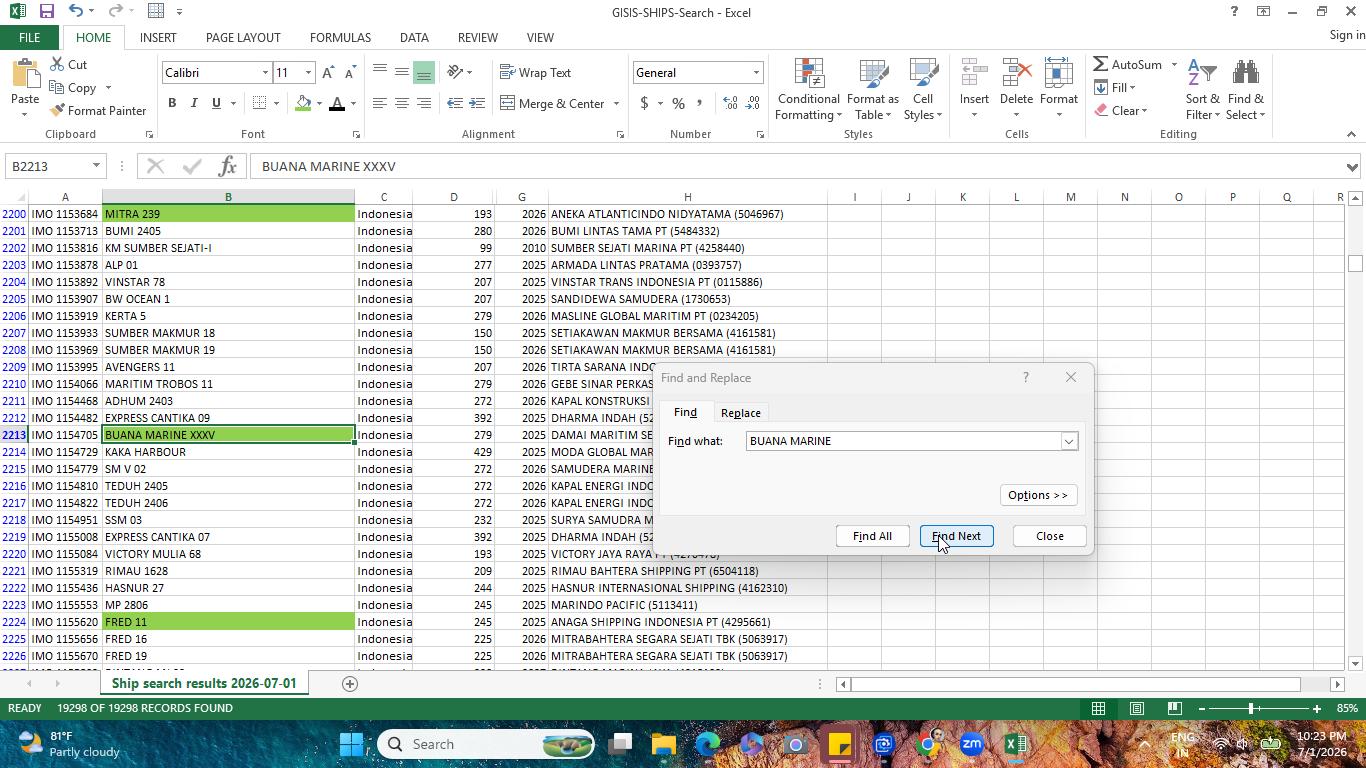Toggle Wrap Text on the cell
Screen dimensions: 1366x768
tap(536, 73)
